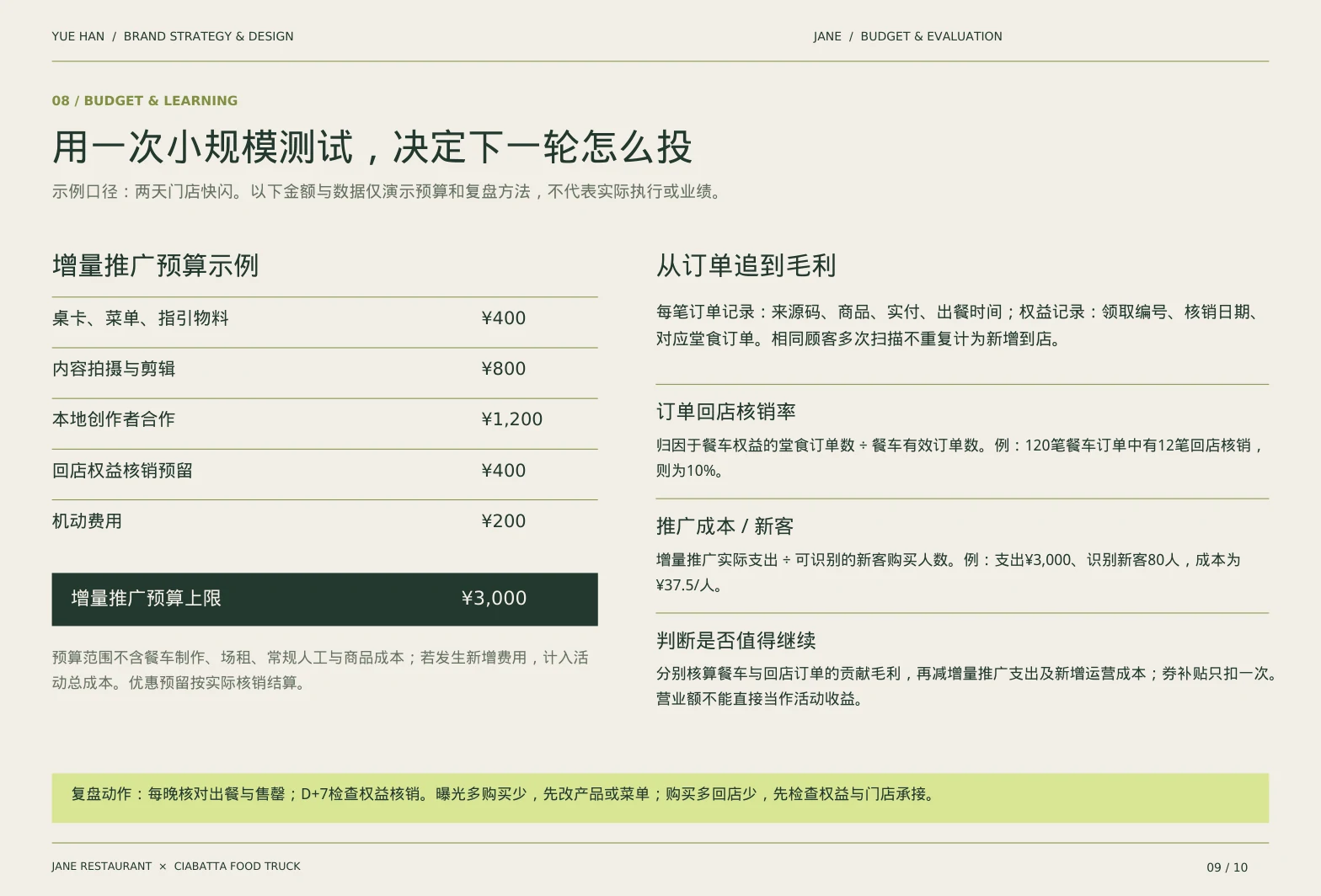Click the '增量推广预算上限' total label
The width and height of the screenshot is (1321, 896).
pos(146,599)
